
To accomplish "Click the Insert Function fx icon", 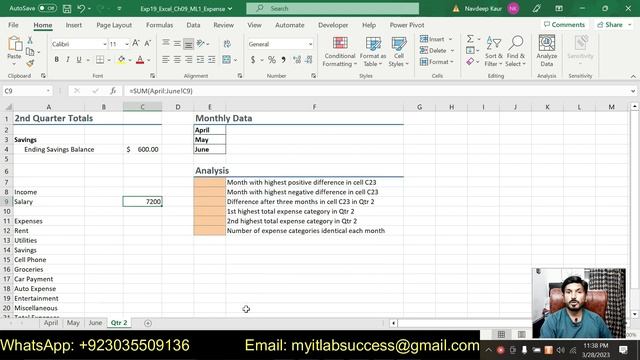I will (x=113, y=91).
